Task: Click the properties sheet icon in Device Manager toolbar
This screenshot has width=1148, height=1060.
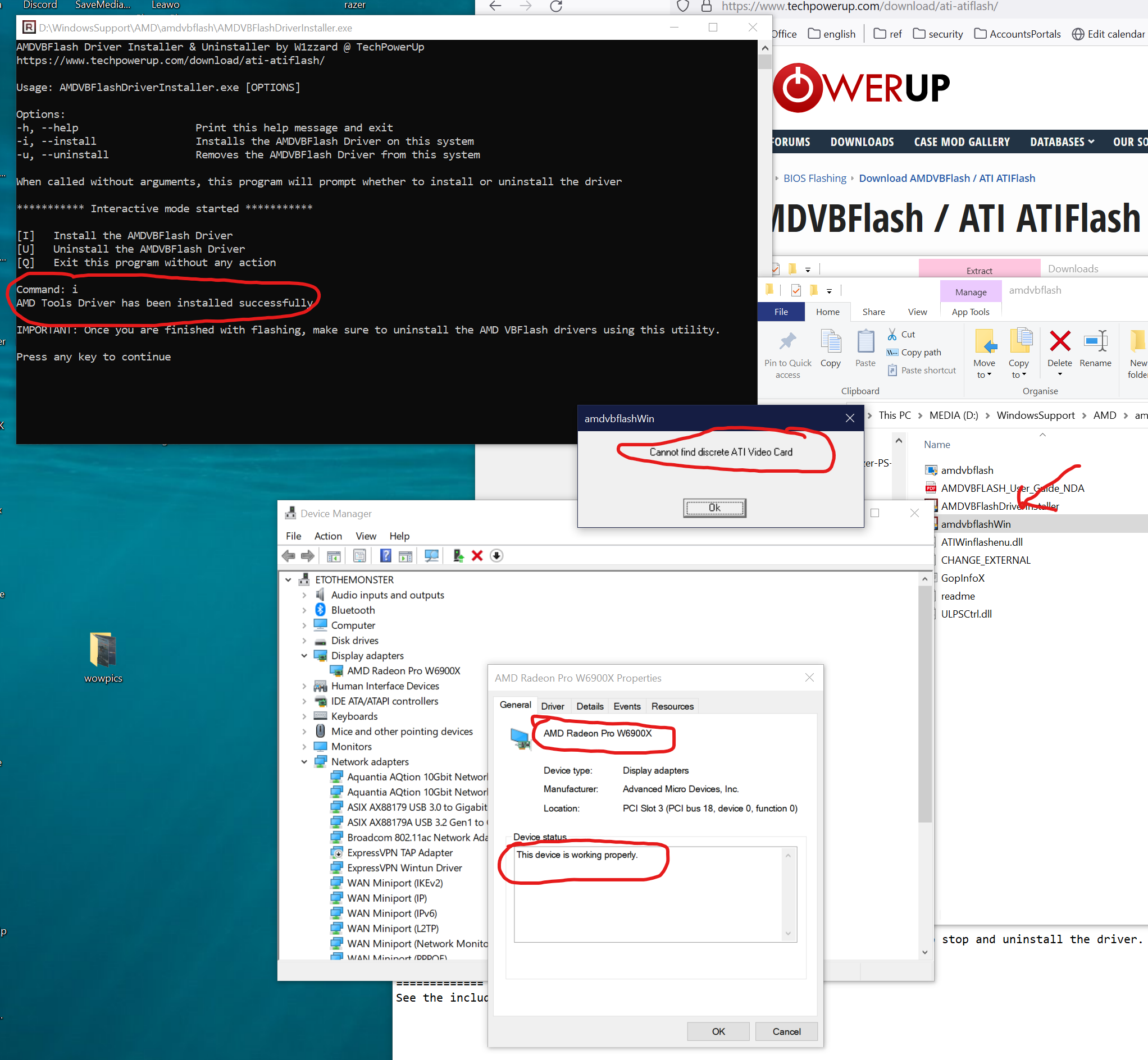Action: tap(359, 555)
